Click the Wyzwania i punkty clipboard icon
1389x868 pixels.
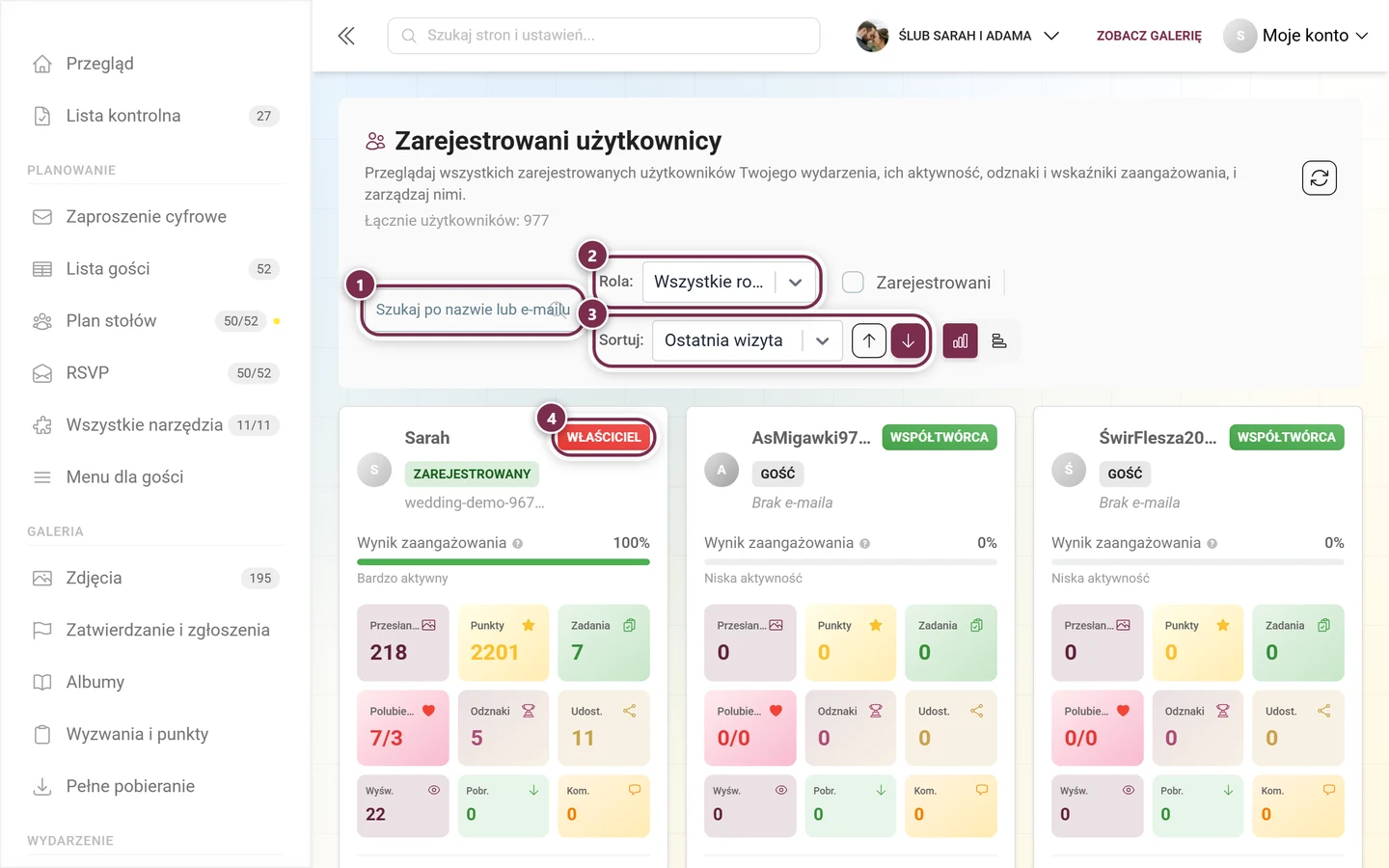point(42,735)
